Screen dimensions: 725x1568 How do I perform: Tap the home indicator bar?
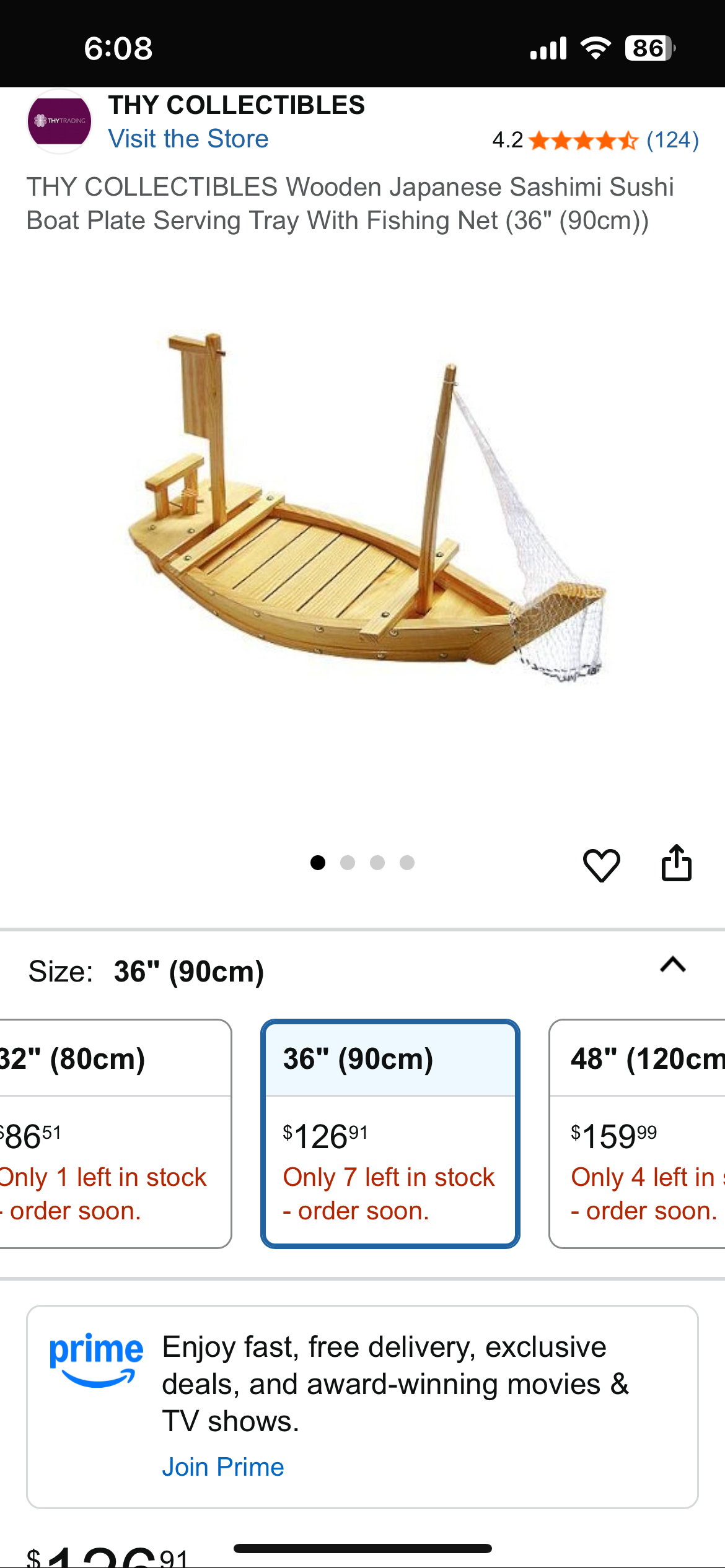click(362, 1548)
